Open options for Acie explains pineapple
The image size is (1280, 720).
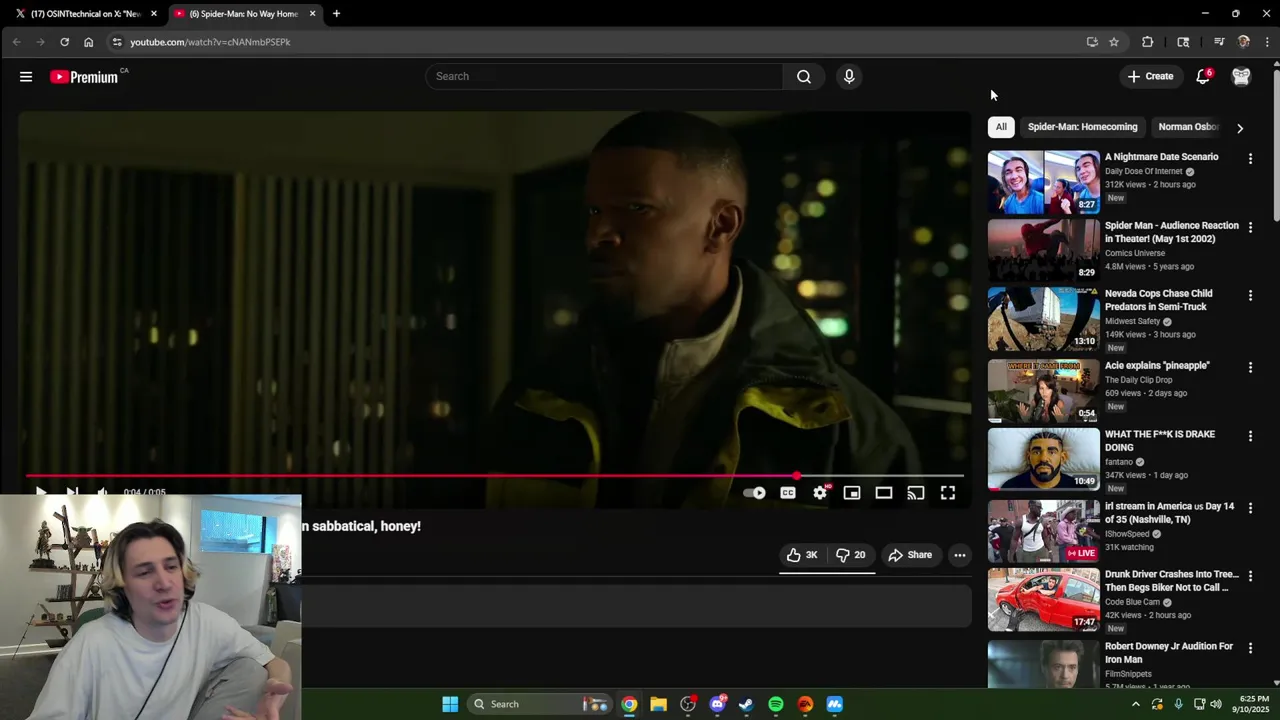click(x=1250, y=367)
